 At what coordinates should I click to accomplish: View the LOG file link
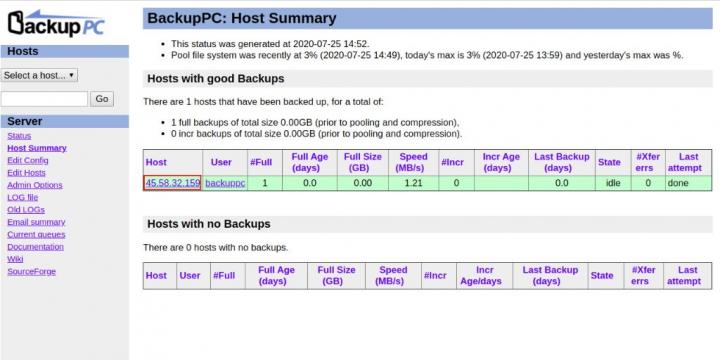click(x=22, y=197)
